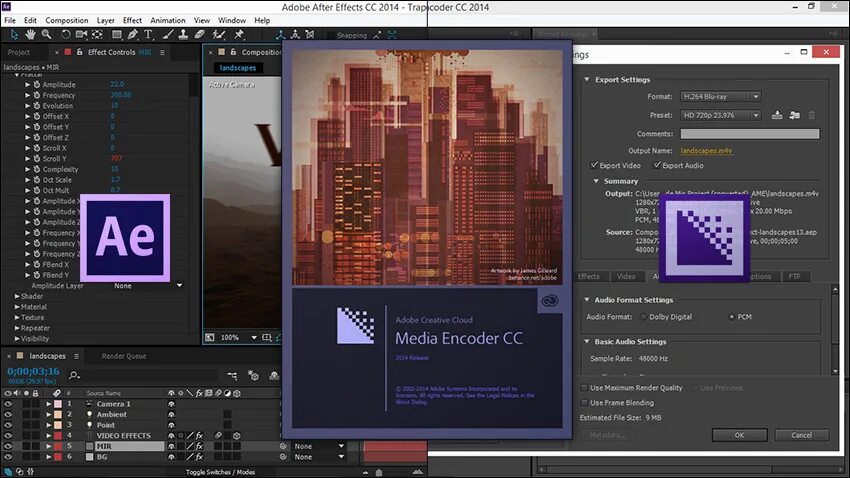Switch to the Render Queue tab
The image size is (850, 478).
[124, 357]
